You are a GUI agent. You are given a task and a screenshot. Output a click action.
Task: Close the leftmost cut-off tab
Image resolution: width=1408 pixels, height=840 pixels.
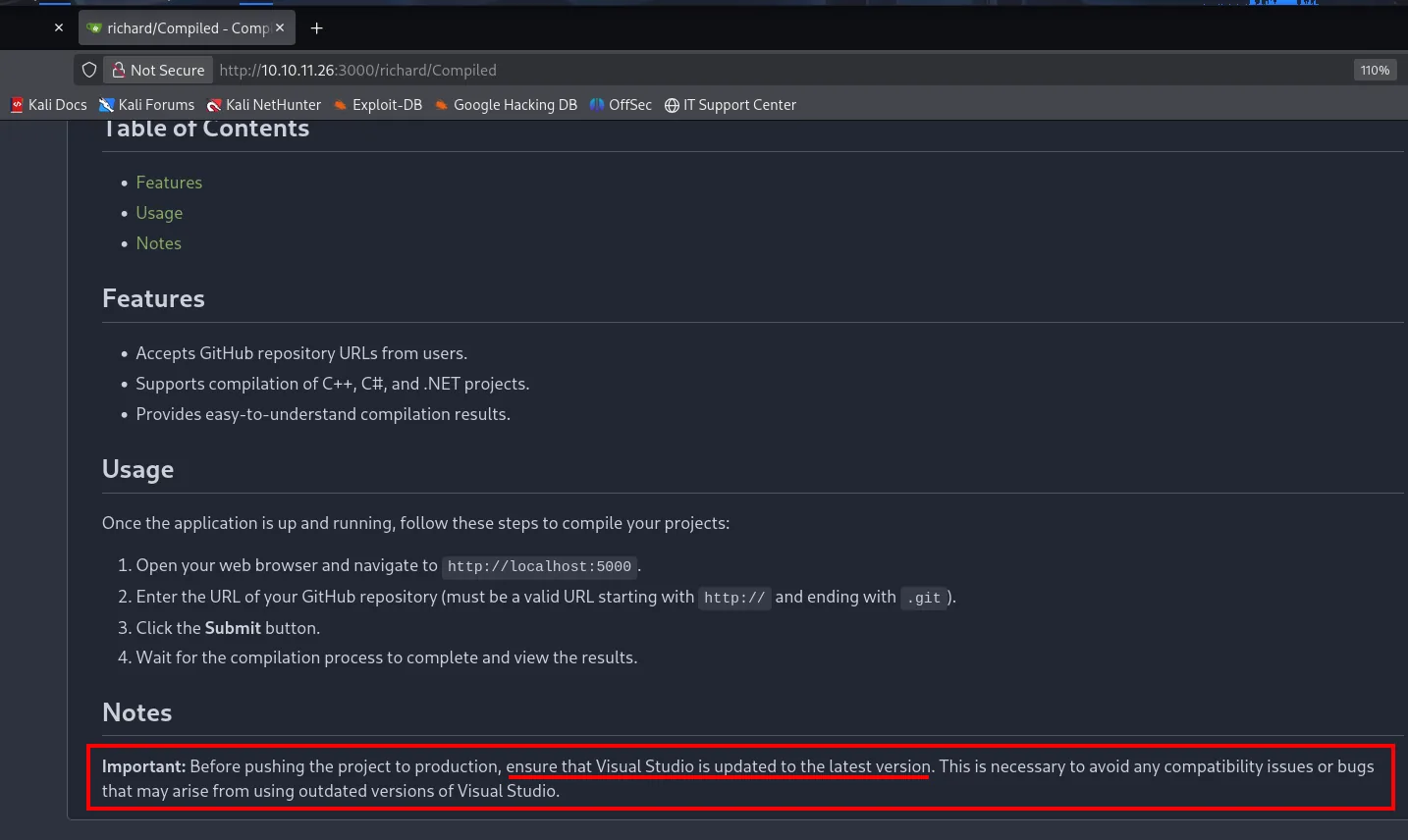tap(59, 28)
